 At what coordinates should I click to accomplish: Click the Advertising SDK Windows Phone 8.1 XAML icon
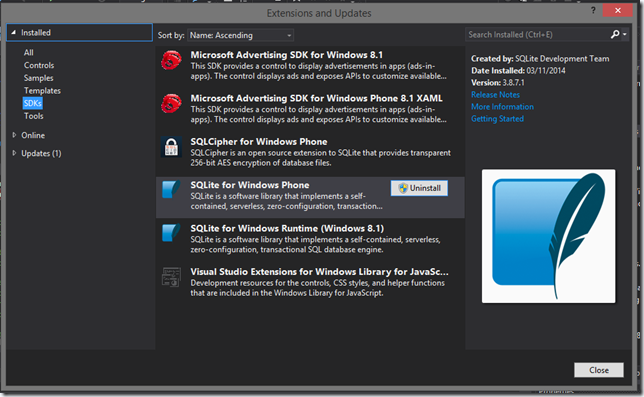click(171, 103)
